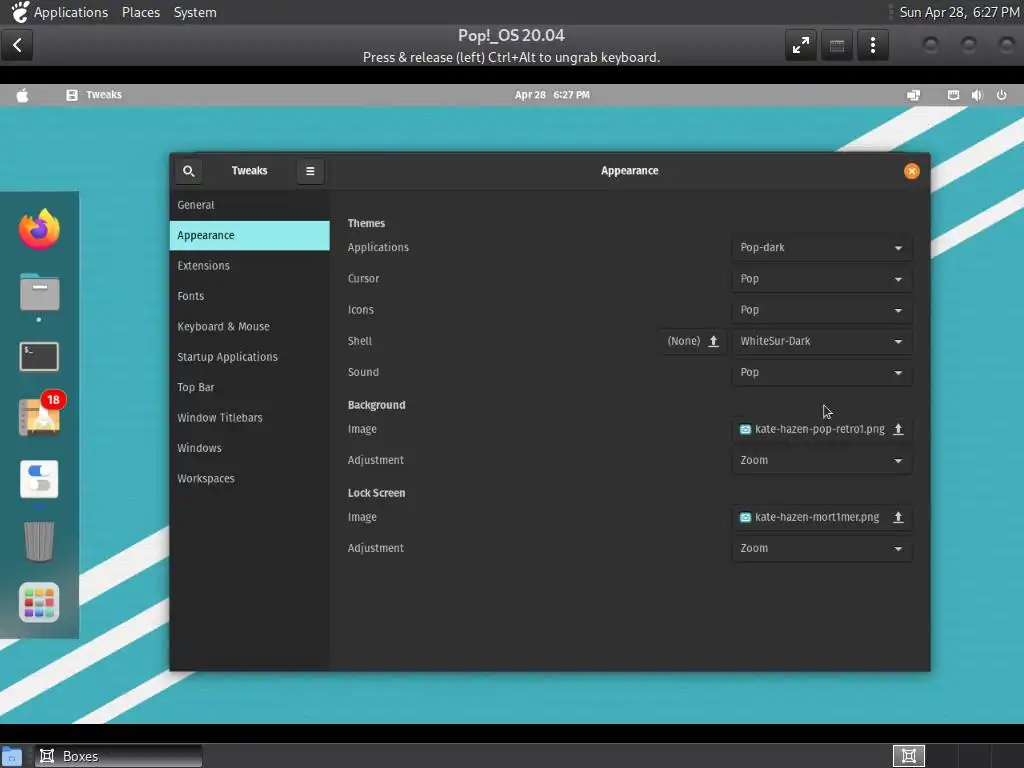The height and width of the screenshot is (768, 1024).
Task: Select Windows in the sidebar
Action: (x=249, y=448)
